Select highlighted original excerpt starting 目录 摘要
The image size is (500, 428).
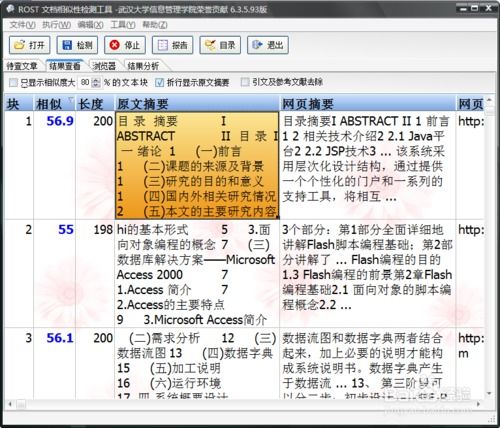click(197, 166)
